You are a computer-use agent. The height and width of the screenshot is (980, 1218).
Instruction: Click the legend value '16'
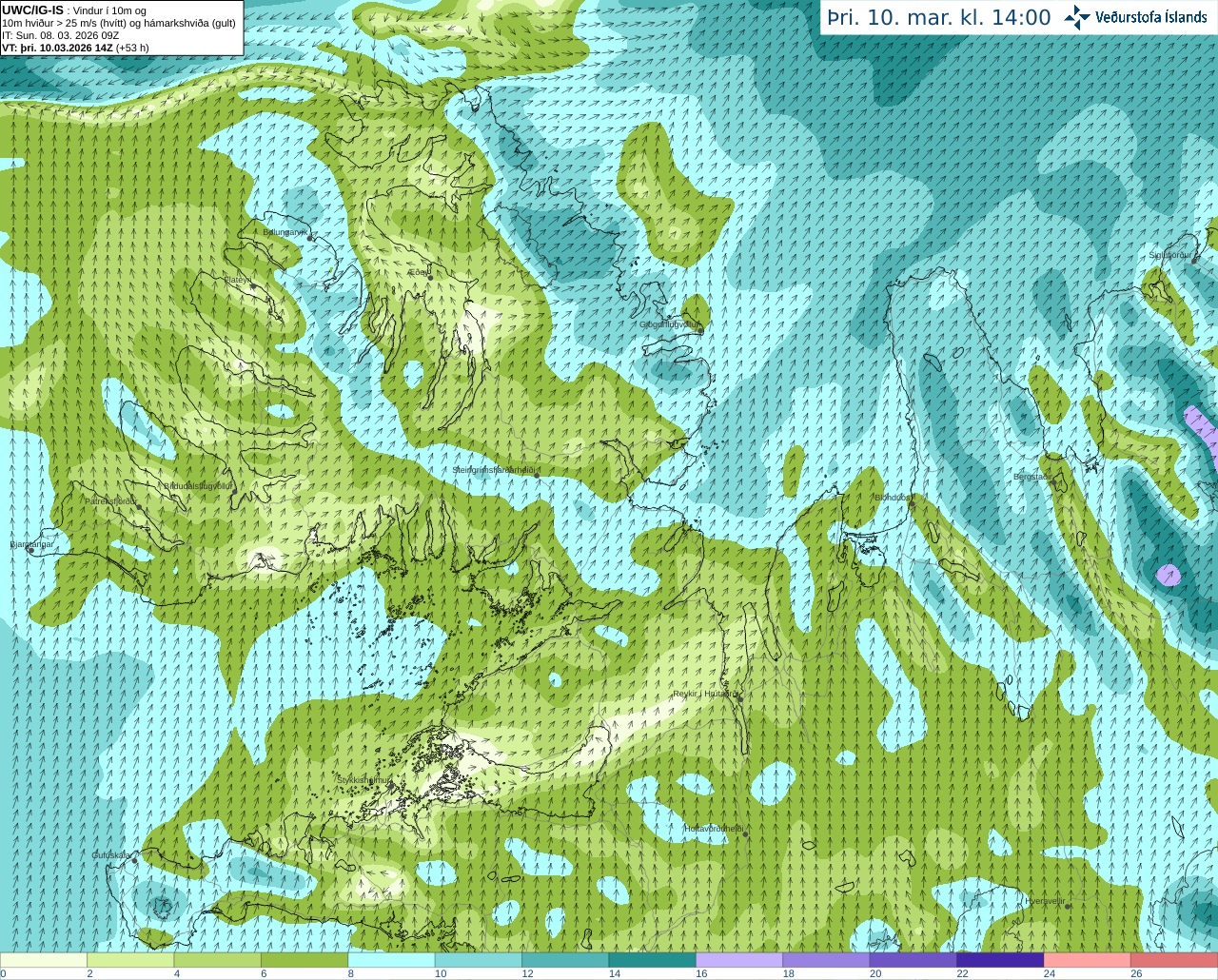click(x=701, y=973)
